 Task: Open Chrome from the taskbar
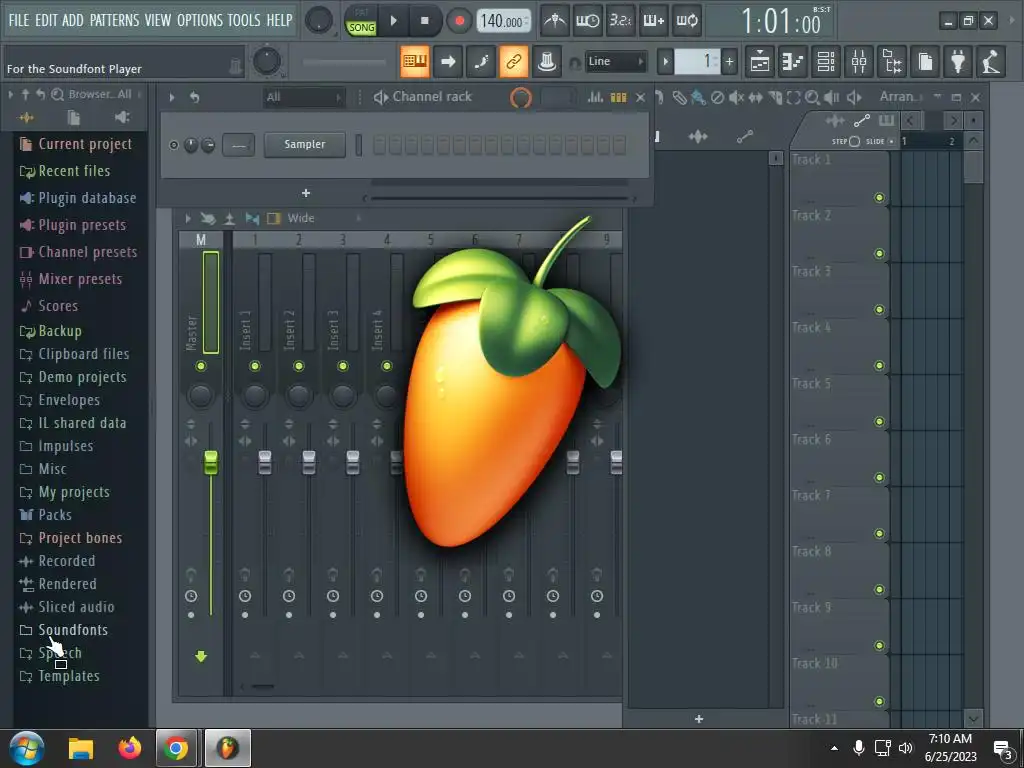(x=176, y=748)
